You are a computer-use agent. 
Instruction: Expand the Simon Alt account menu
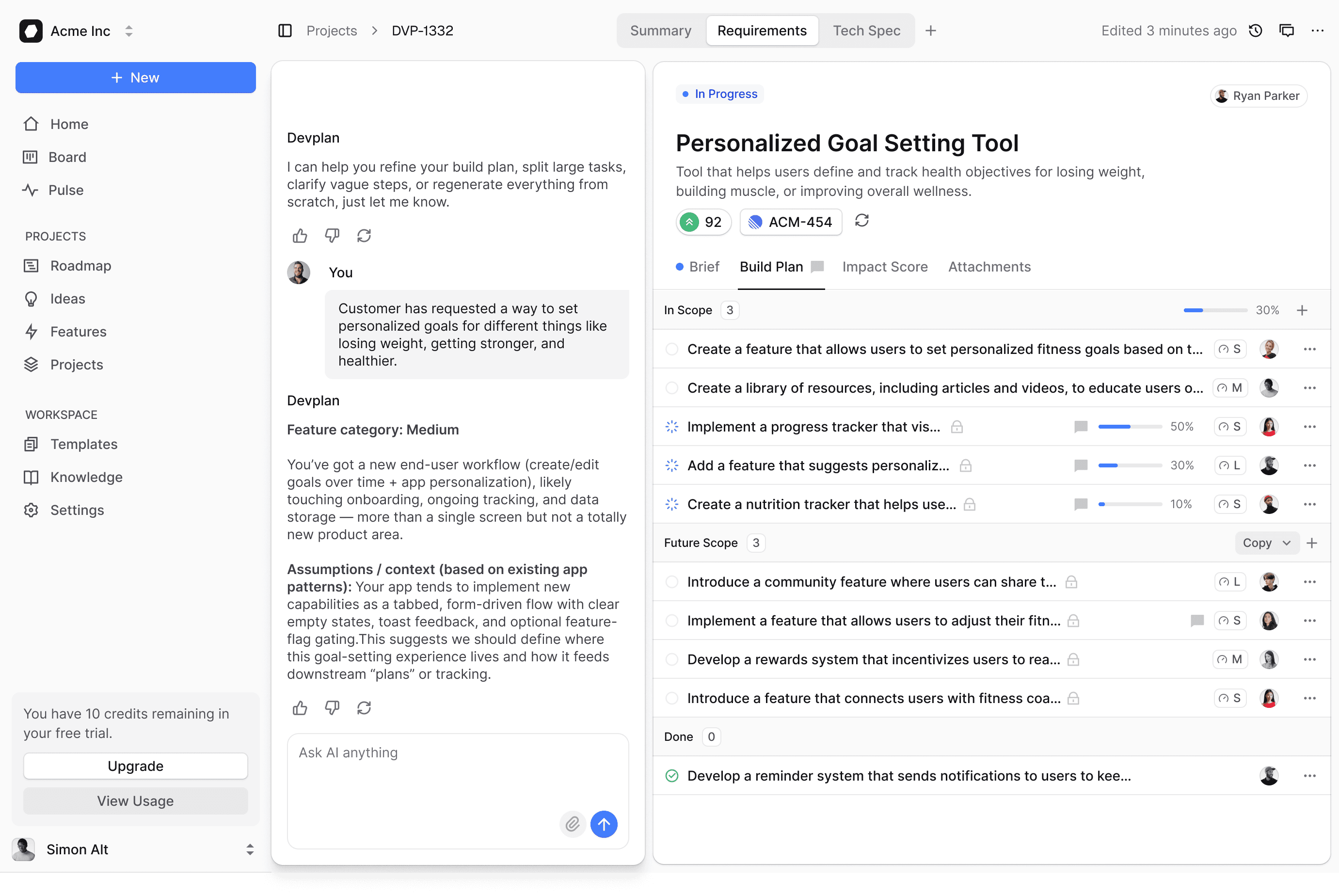tap(250, 849)
